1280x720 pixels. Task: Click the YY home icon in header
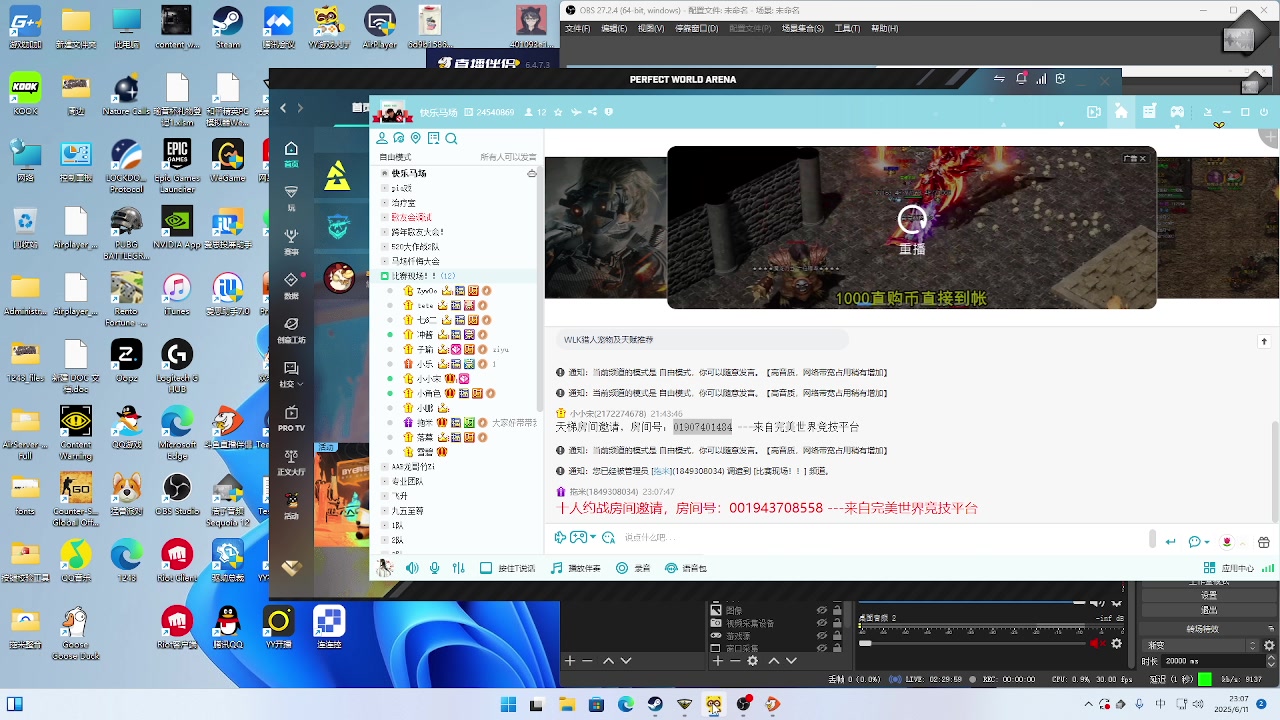pos(1121,112)
